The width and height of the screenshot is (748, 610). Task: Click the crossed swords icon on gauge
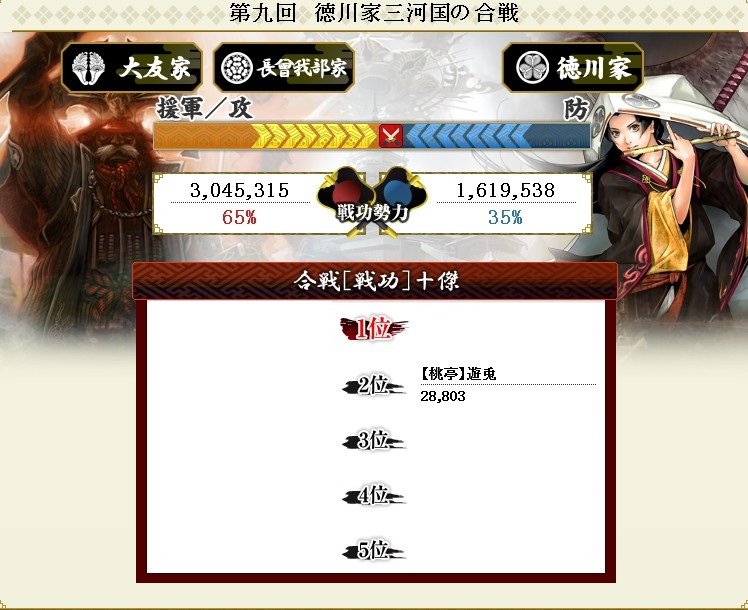(x=391, y=136)
